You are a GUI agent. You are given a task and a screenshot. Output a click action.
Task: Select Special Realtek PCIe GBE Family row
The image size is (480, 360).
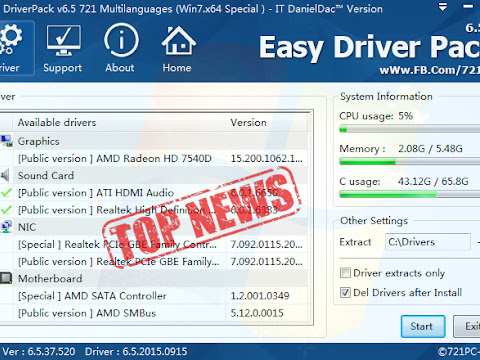click(x=155, y=244)
